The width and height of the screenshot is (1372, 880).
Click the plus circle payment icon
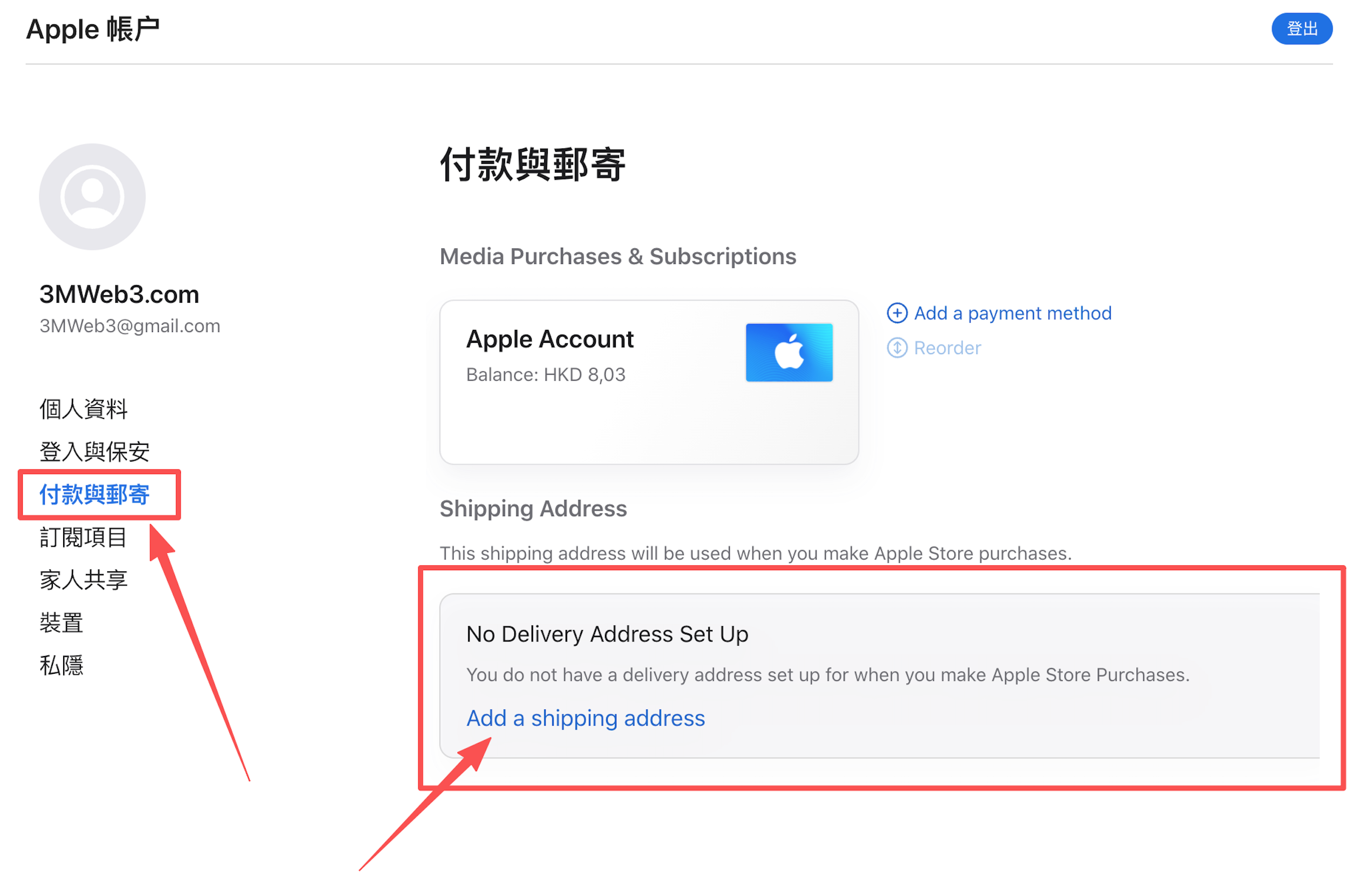(x=897, y=313)
